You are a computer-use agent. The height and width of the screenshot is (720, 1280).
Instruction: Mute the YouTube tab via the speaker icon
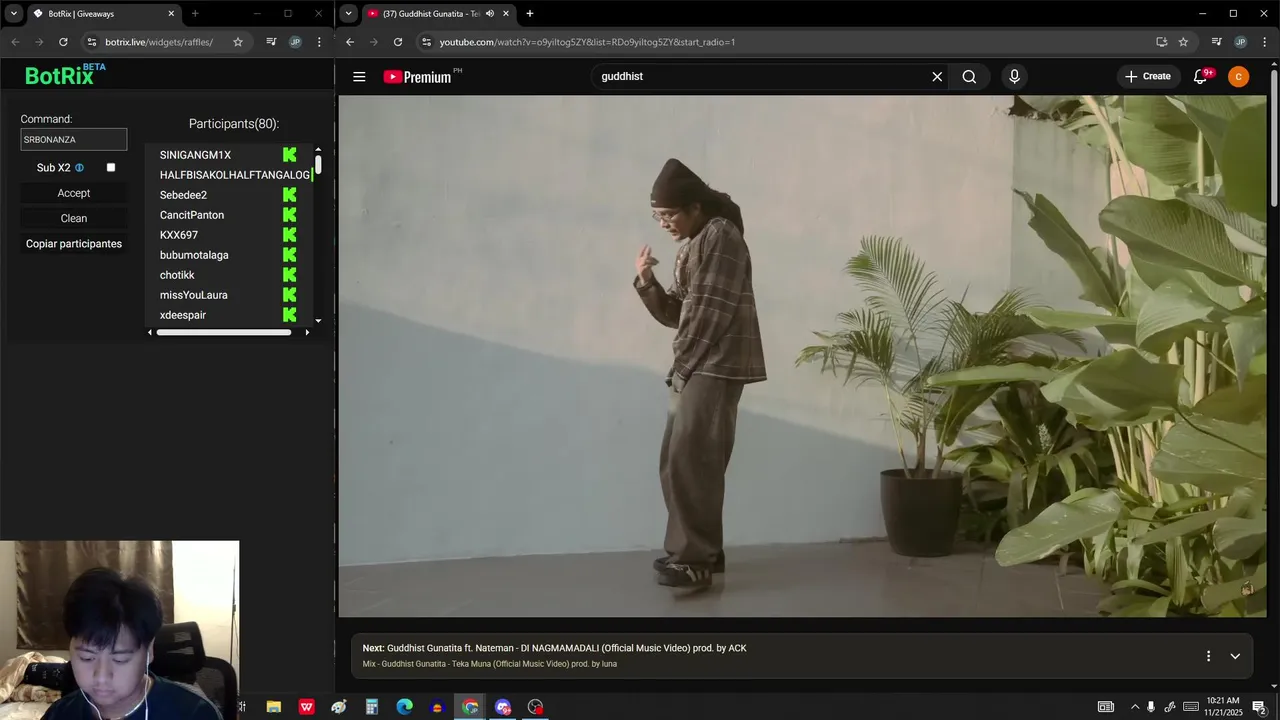(x=490, y=14)
